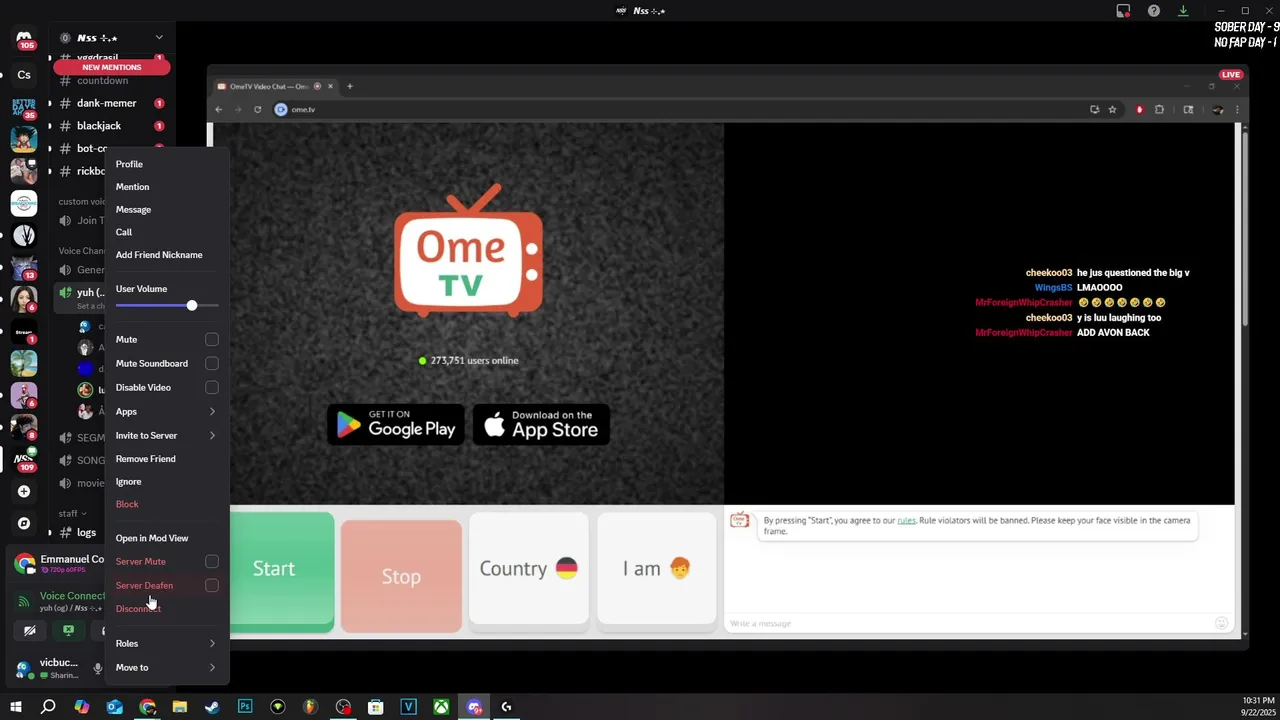This screenshot has height=720, width=1280.
Task: Open Xbox app from the taskbar
Action: 441,707
